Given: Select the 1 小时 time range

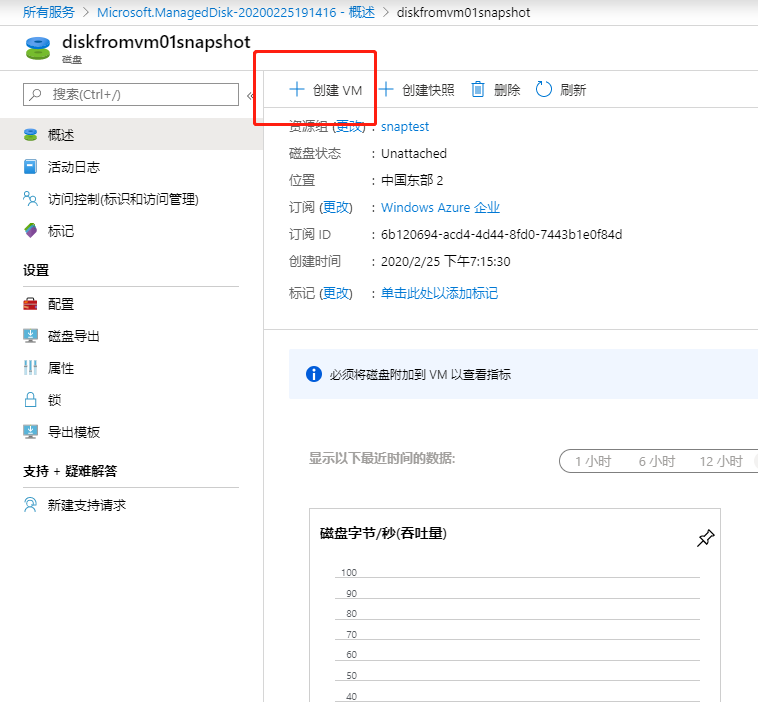Looking at the screenshot, I should (x=593, y=461).
